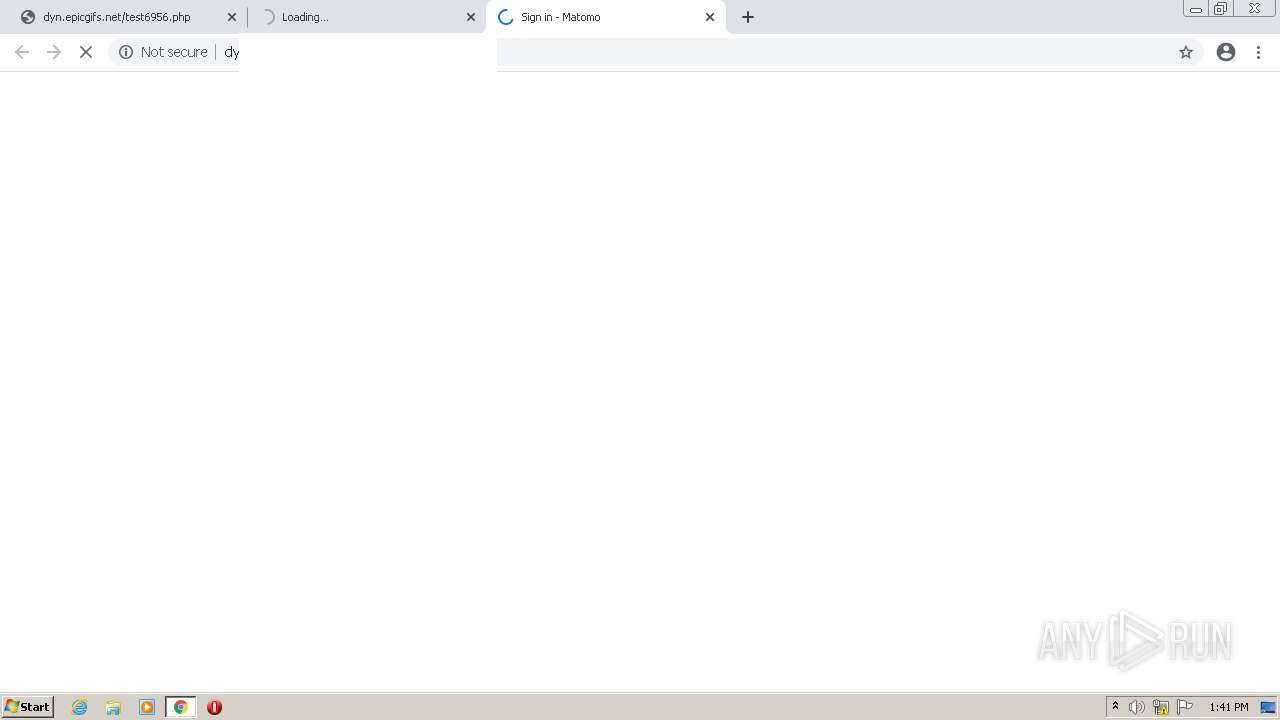Open the volume speaker tray icon
This screenshot has height=720, width=1280.
click(x=1137, y=707)
